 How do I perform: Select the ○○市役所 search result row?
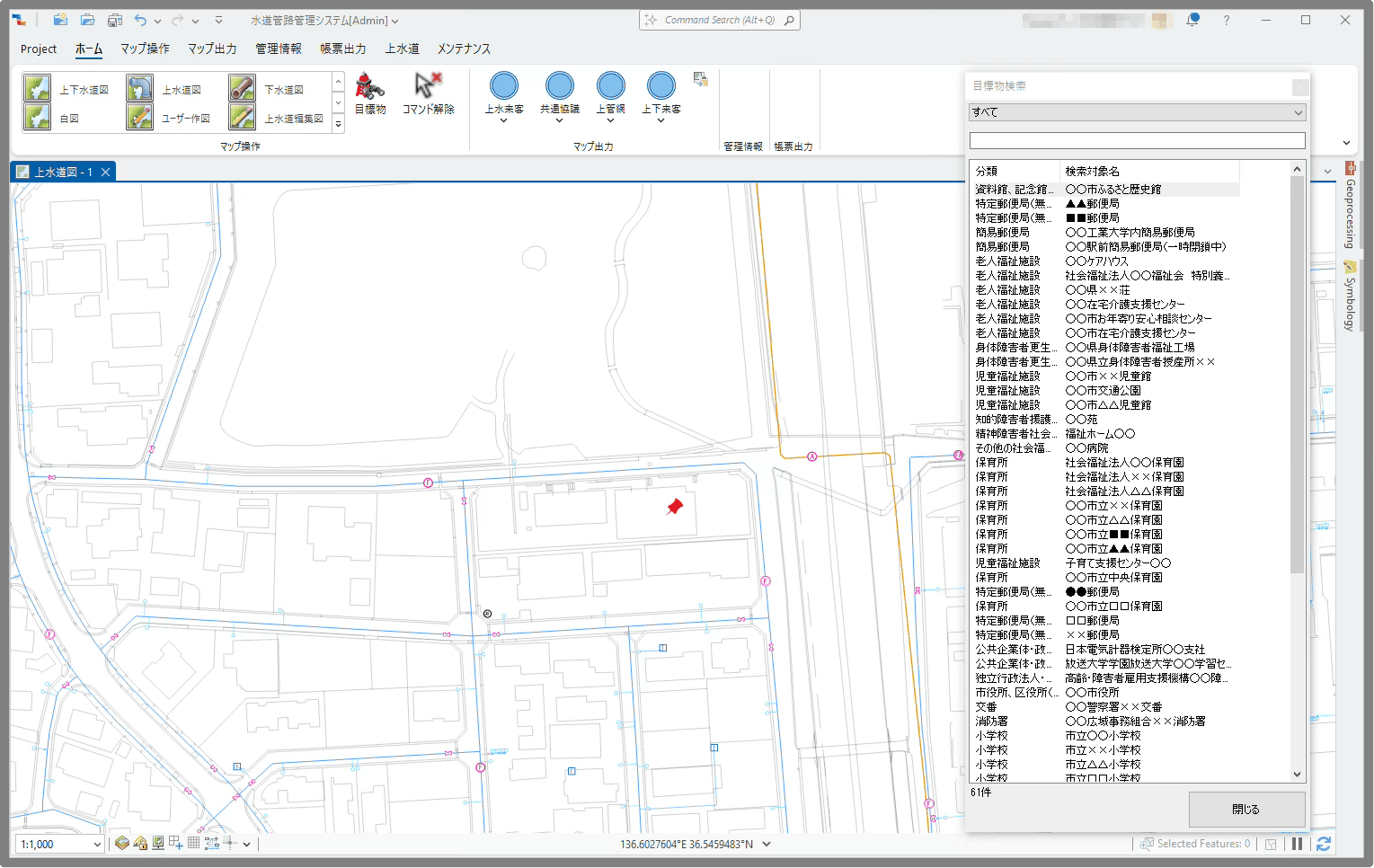point(1092,693)
